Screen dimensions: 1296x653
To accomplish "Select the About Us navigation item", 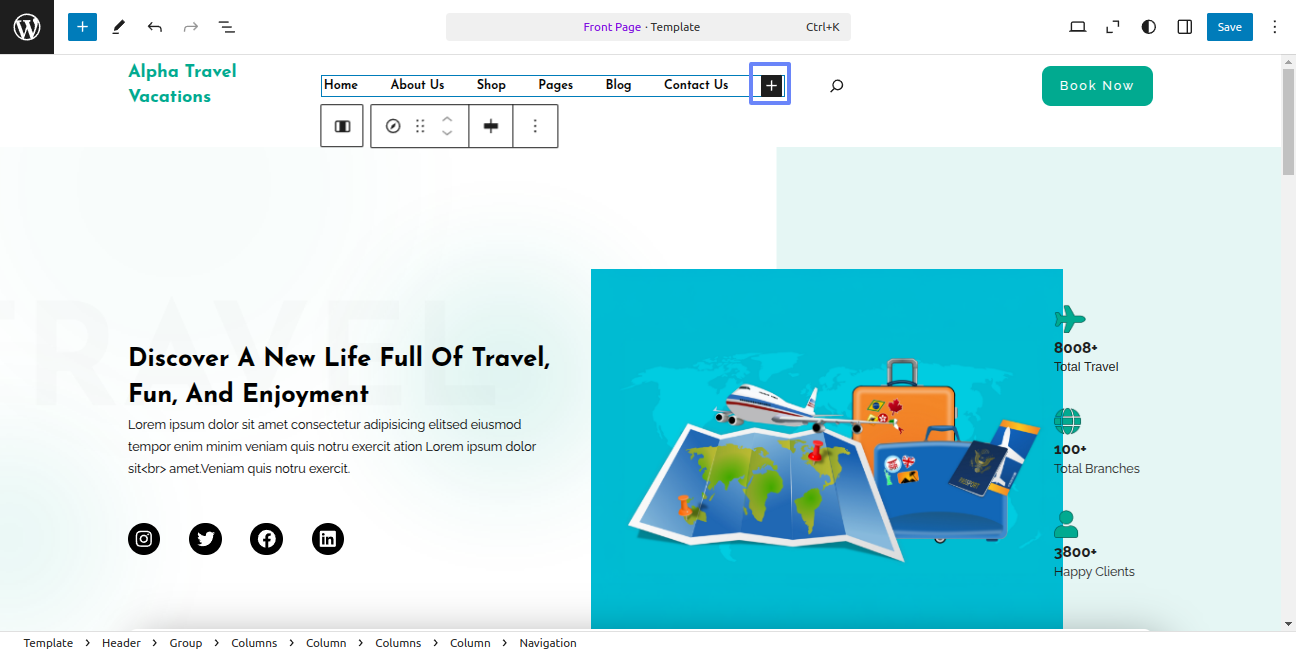I will pos(417,85).
